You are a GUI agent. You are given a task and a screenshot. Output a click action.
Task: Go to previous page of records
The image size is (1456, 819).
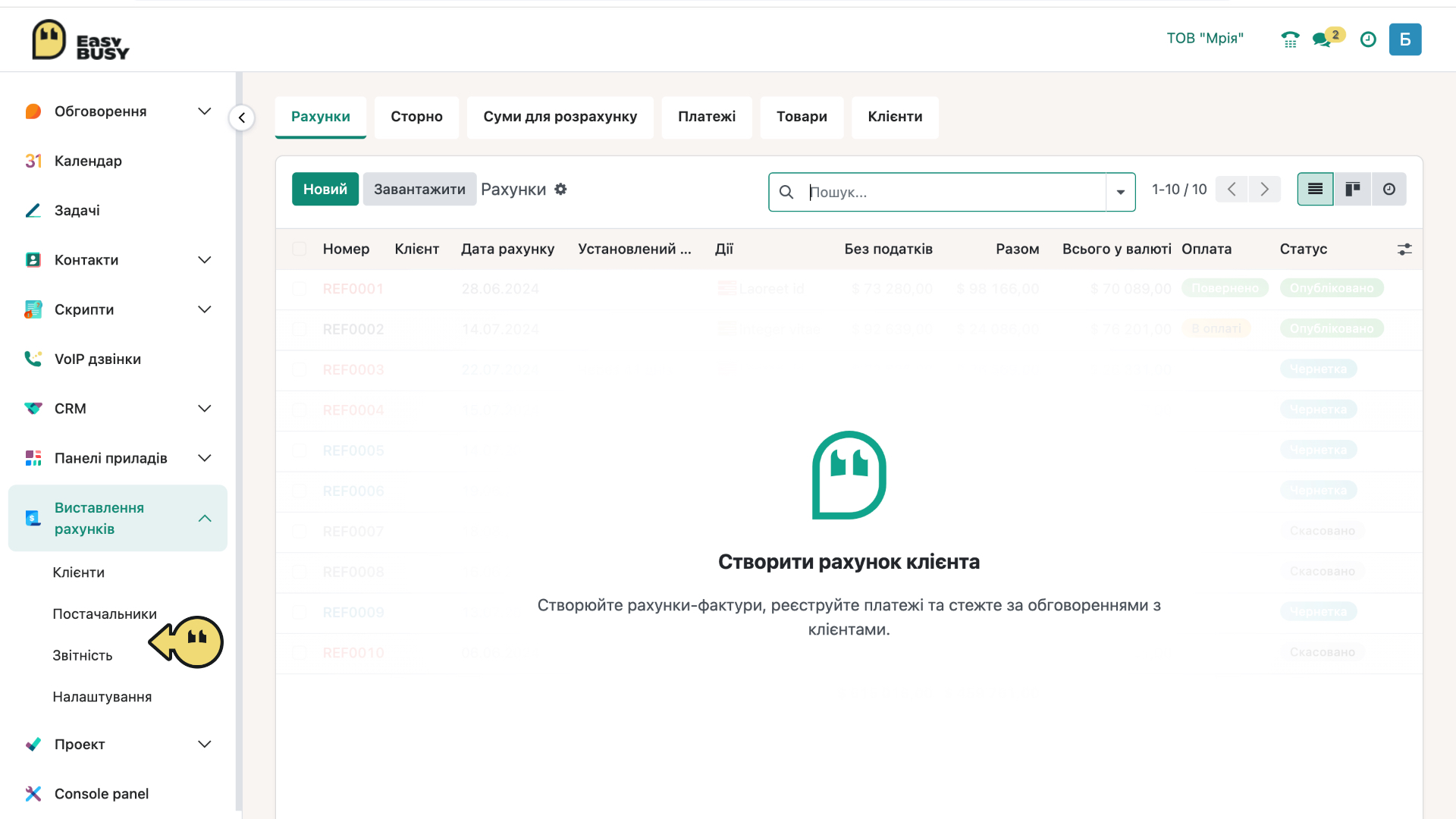click(1232, 189)
